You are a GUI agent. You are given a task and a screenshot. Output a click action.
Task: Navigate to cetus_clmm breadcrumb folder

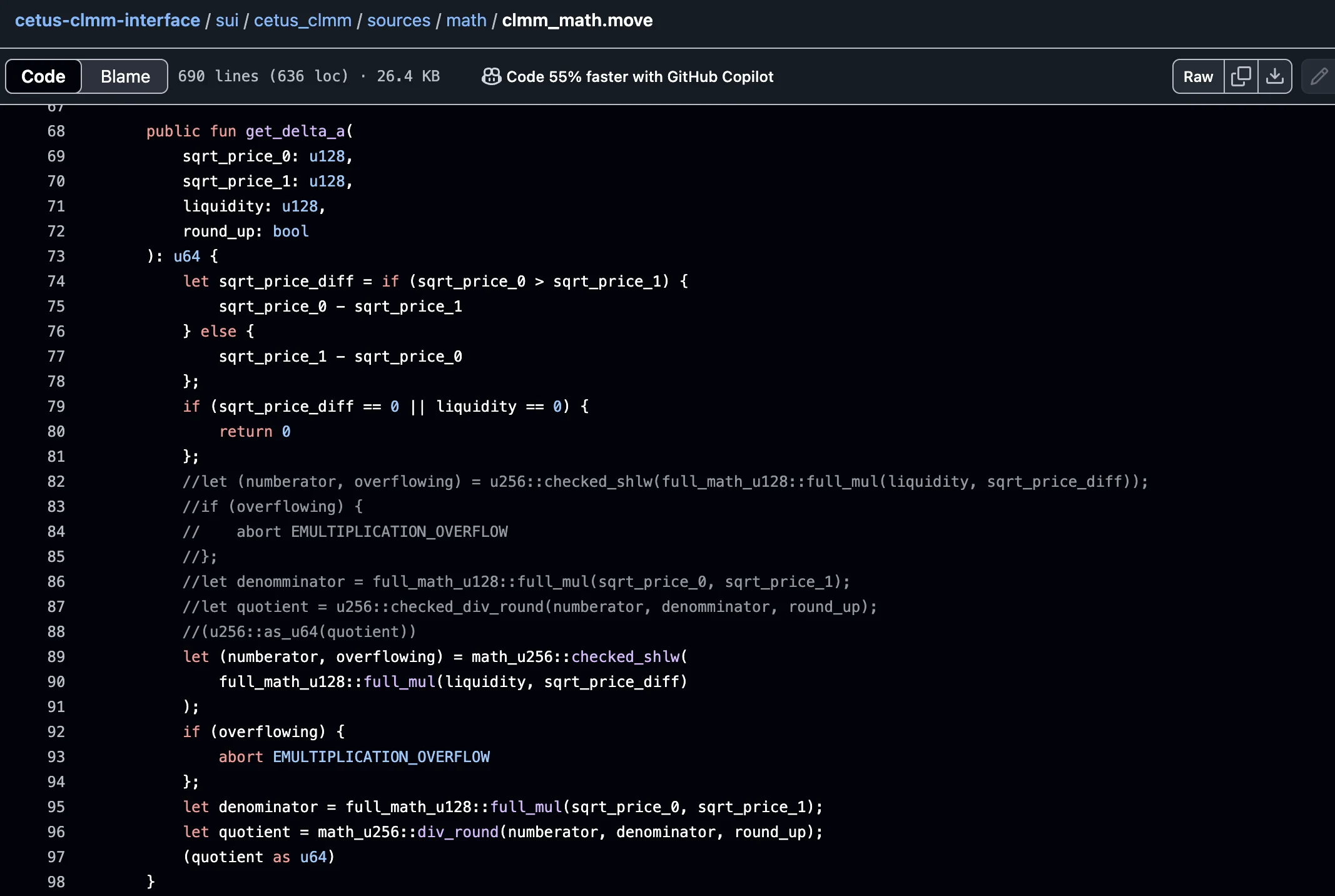pos(302,20)
